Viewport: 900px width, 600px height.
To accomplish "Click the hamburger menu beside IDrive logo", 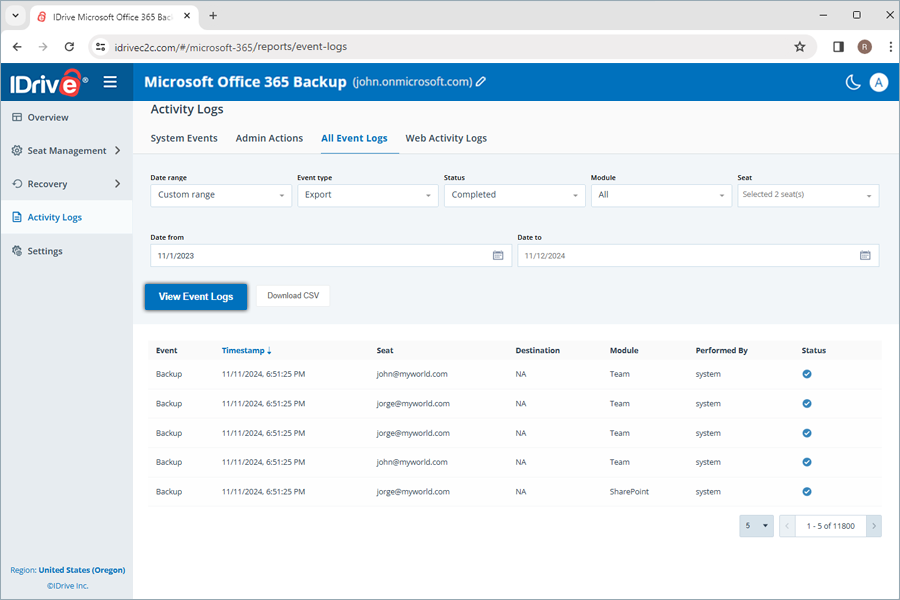I will point(110,83).
